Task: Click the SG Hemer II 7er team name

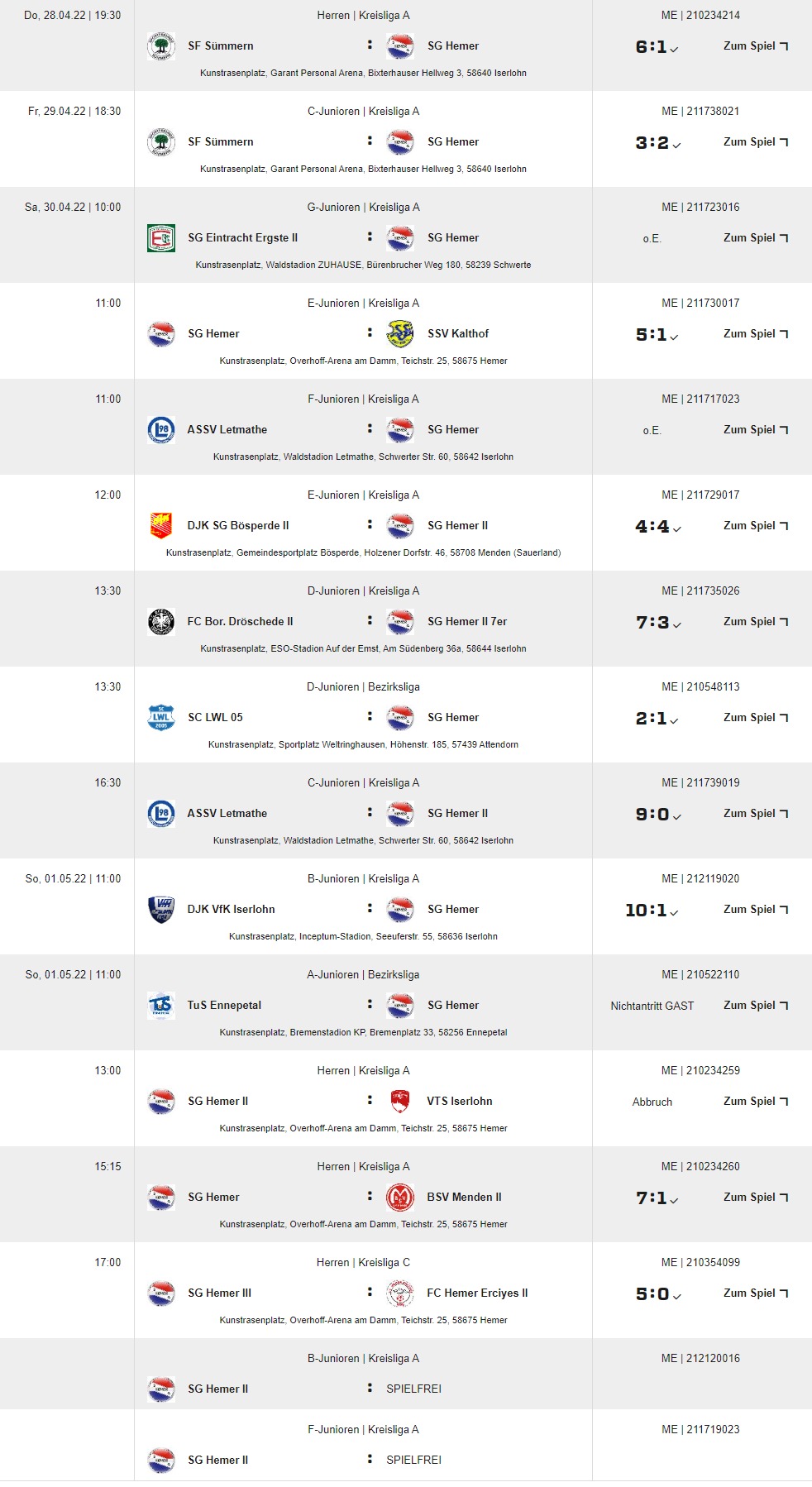Action: 467,622
